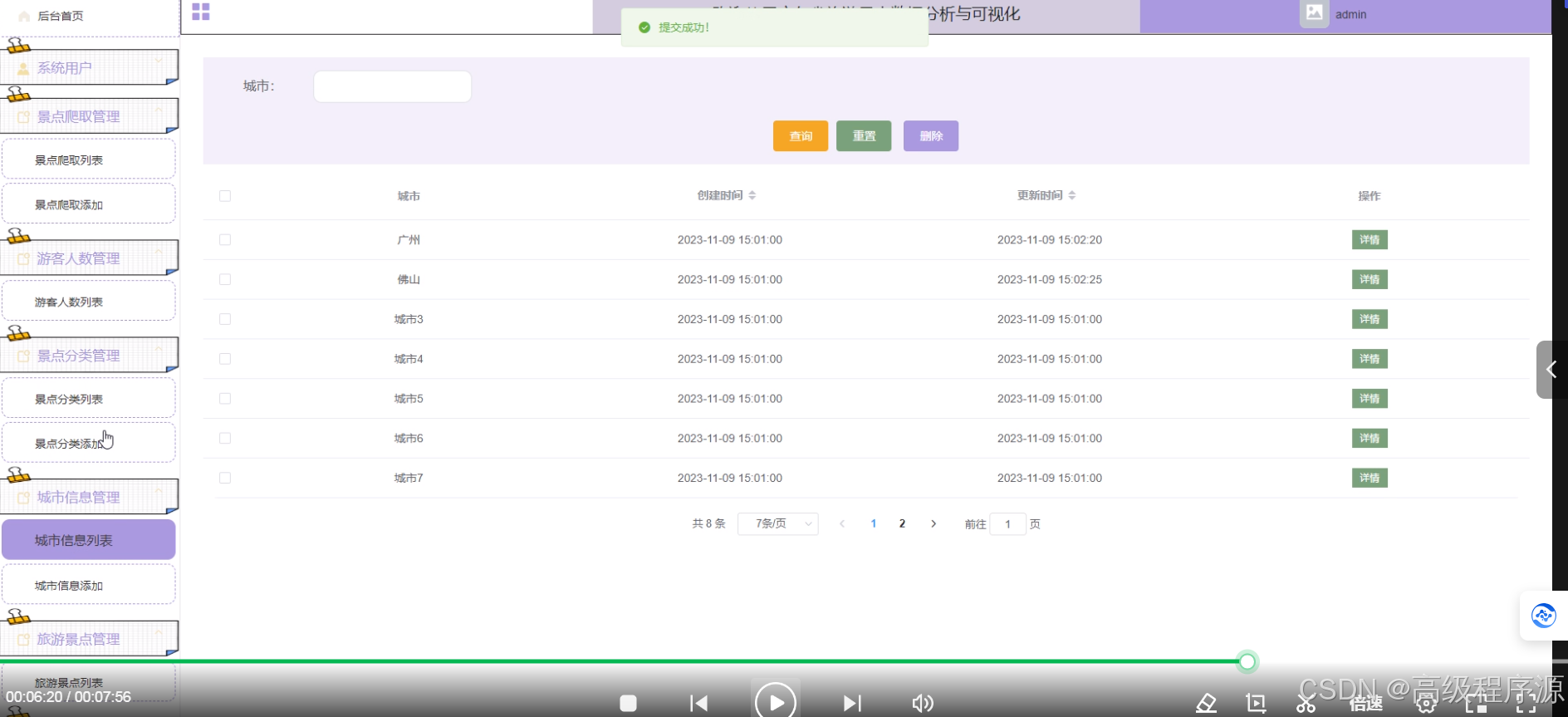Open 详情 for the 城市7 row
Image resolution: width=1568 pixels, height=717 pixels.
click(1370, 478)
